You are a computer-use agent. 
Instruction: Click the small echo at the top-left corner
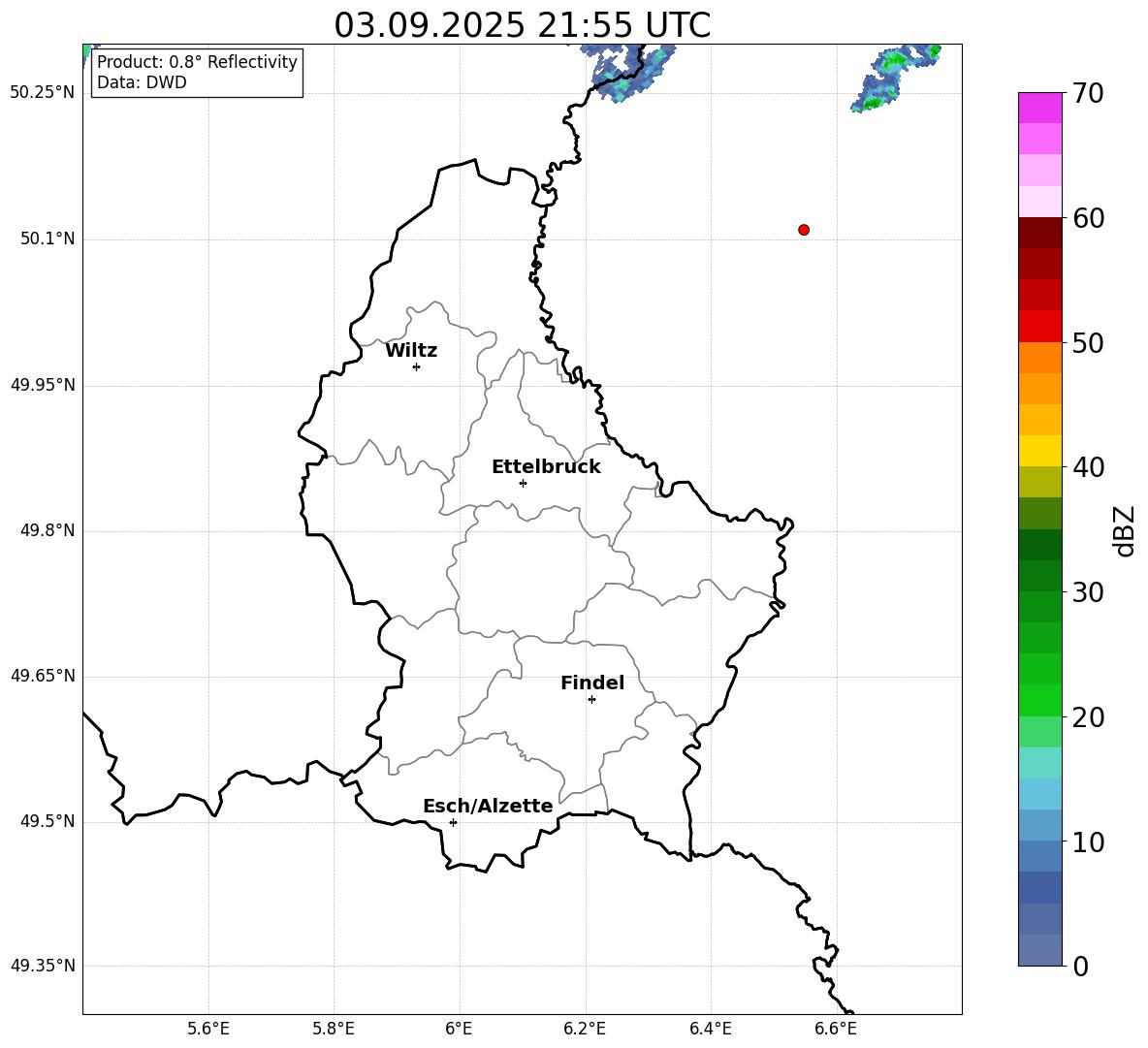(86, 49)
